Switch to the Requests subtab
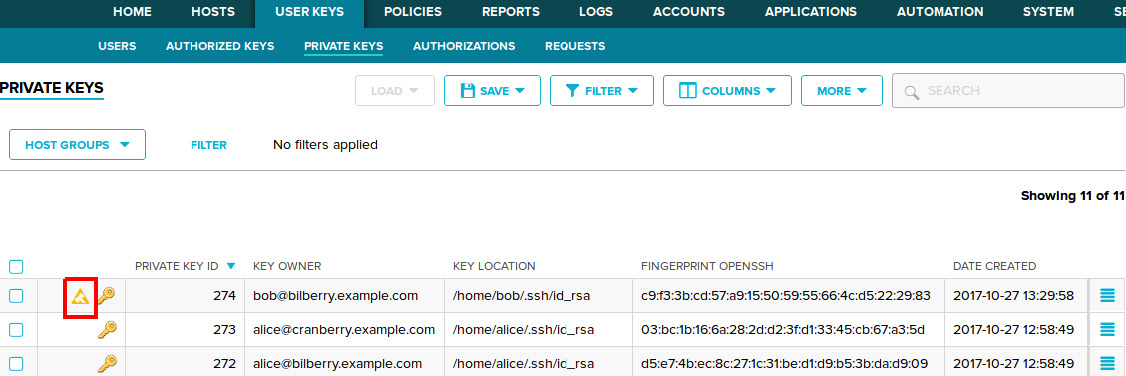The height and width of the screenshot is (376, 1126). 575,46
